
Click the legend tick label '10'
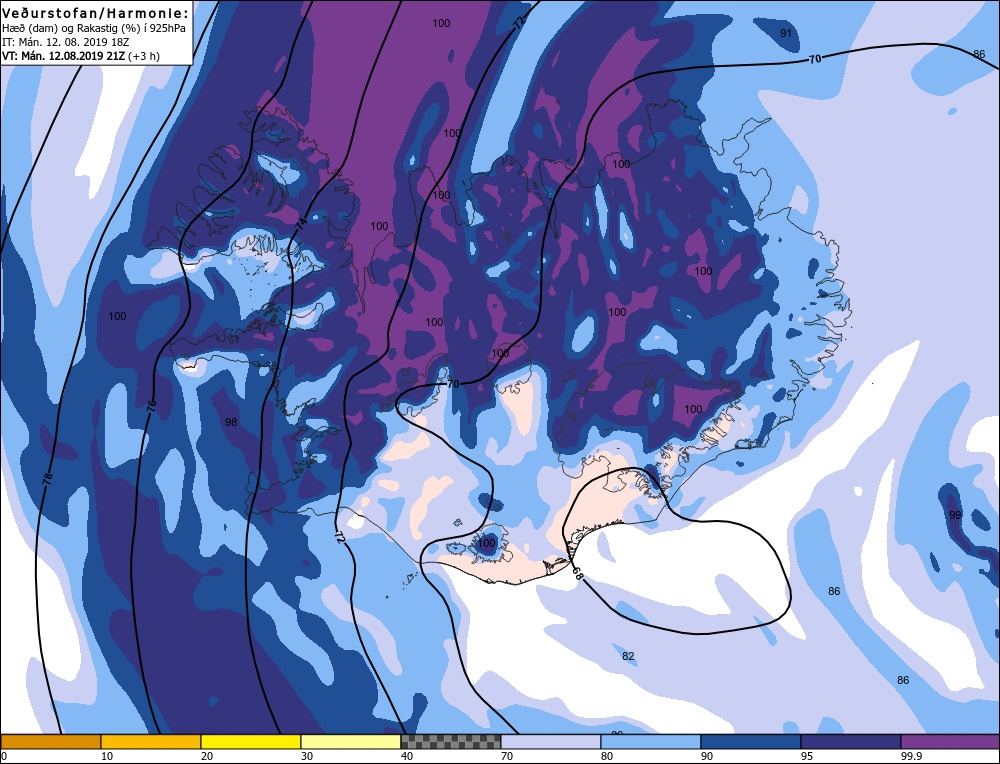point(107,757)
